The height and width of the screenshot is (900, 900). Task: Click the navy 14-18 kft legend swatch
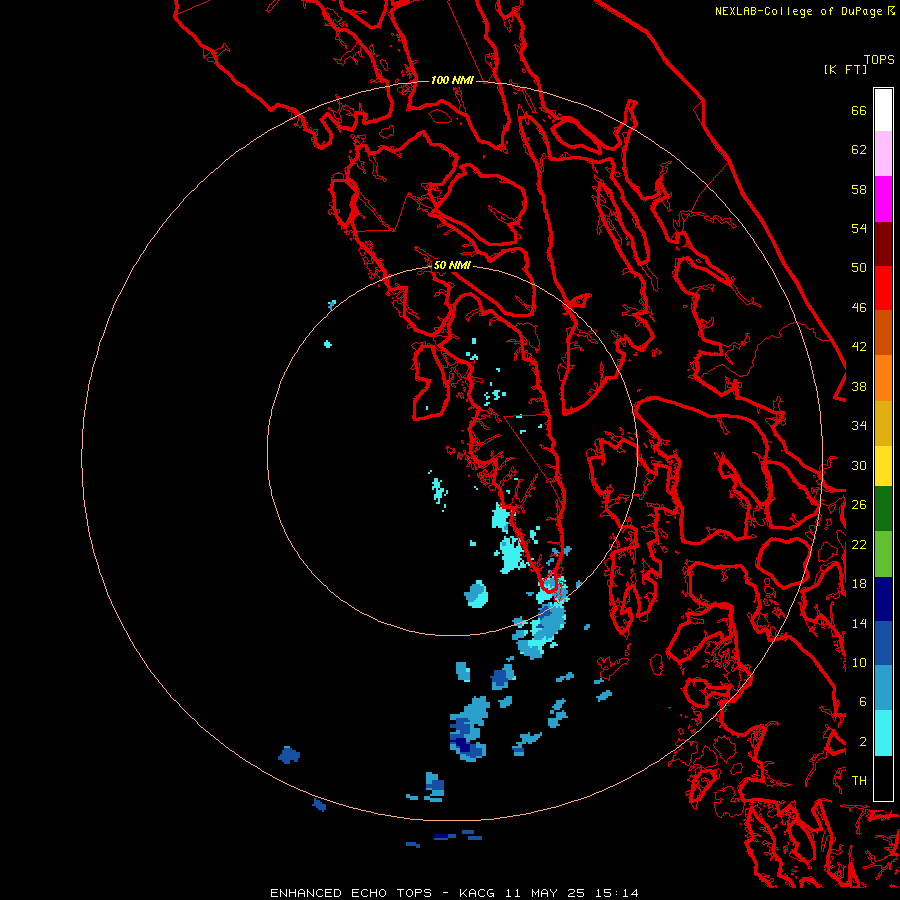pos(883,599)
